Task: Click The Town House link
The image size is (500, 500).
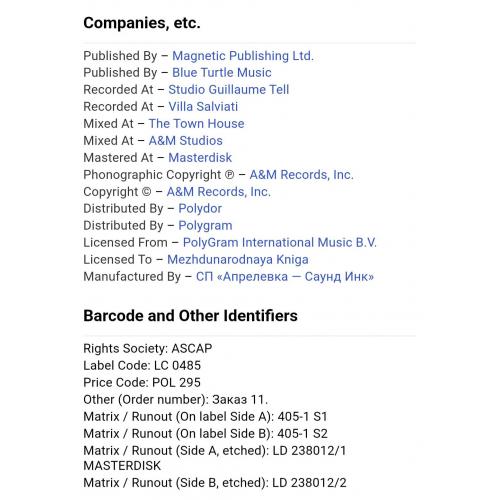Action: coord(196,124)
